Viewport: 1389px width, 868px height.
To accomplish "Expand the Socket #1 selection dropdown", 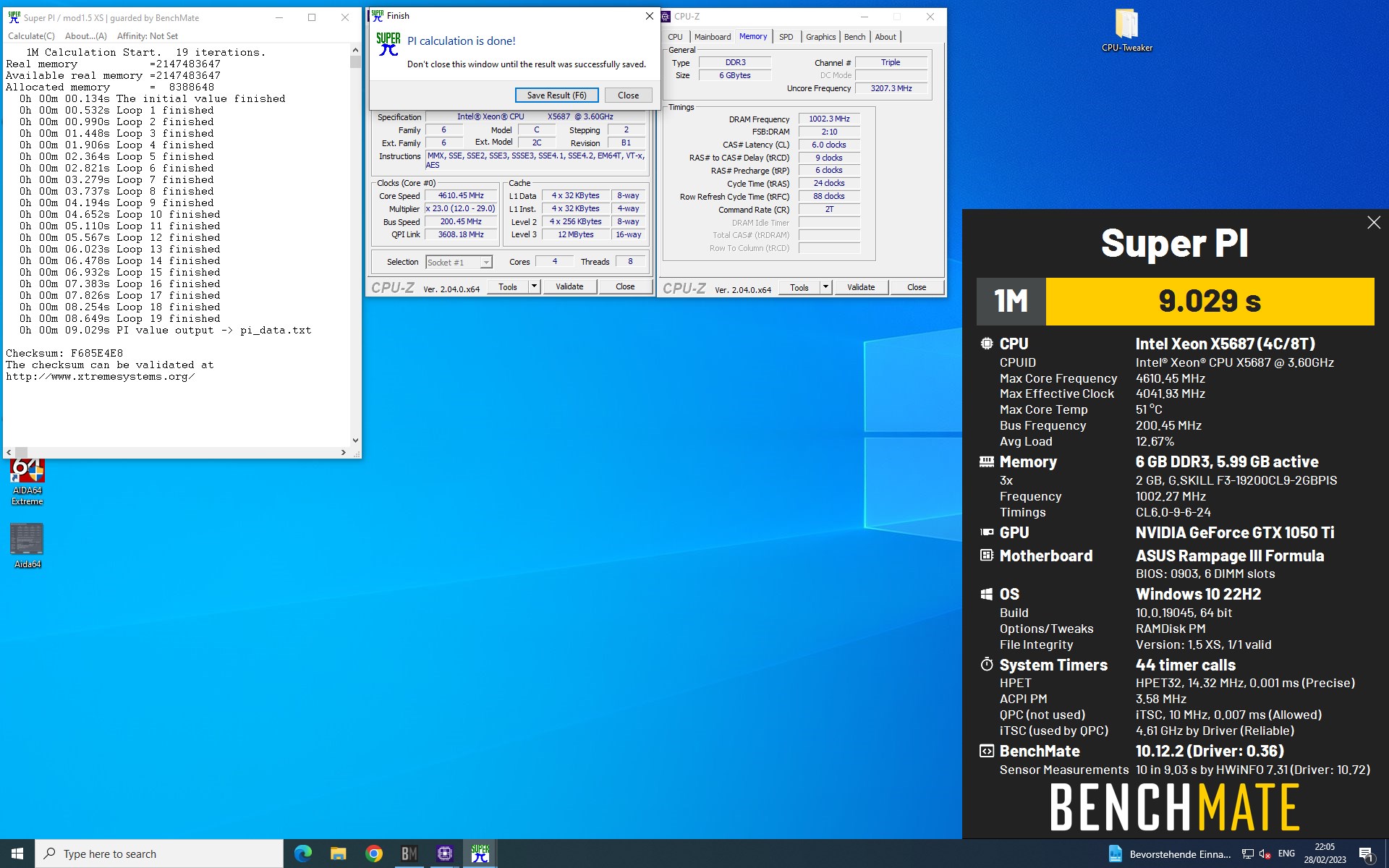I will 486,262.
